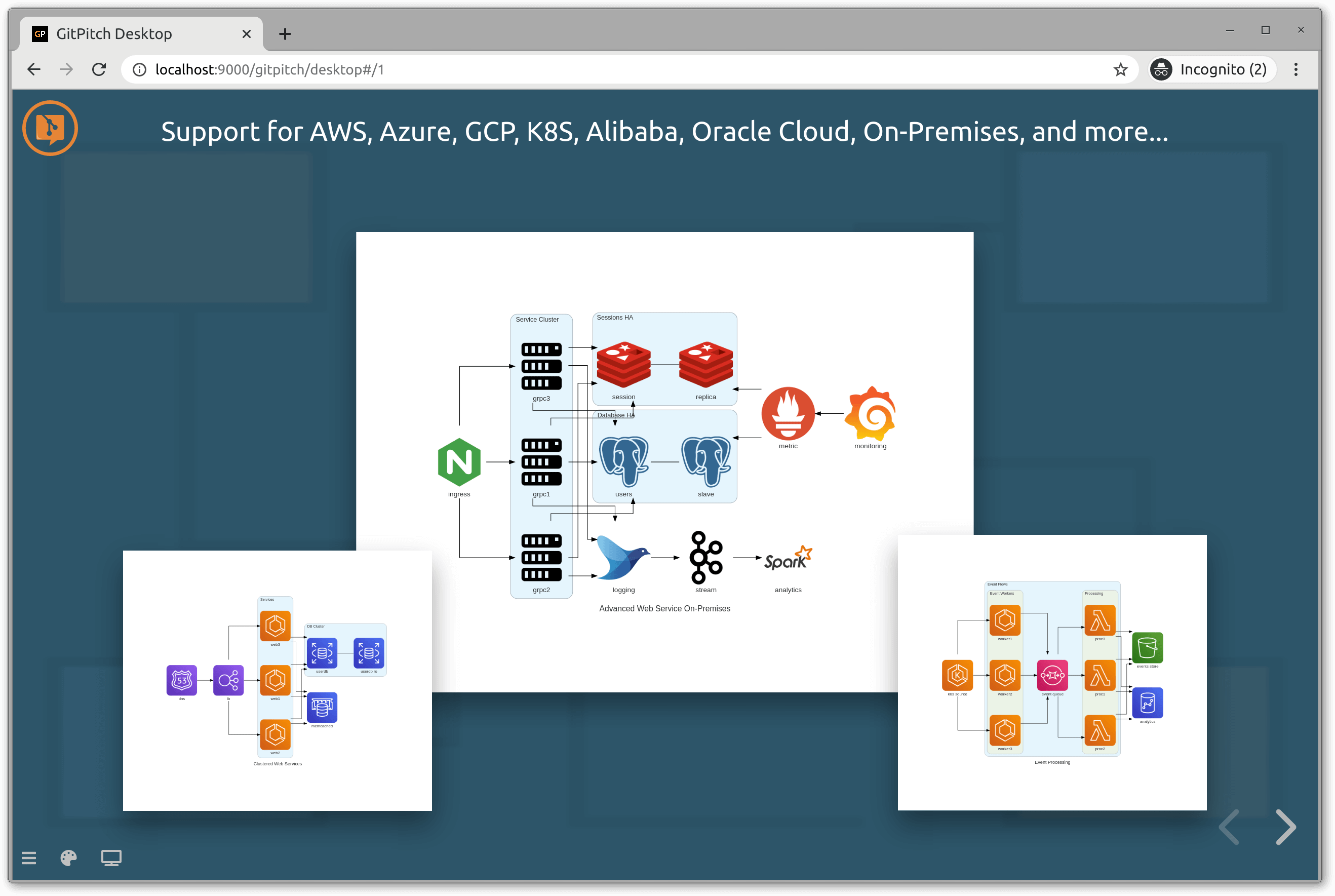Click the worker1 icon
This screenshot has height=896, width=1335.
1005,620
